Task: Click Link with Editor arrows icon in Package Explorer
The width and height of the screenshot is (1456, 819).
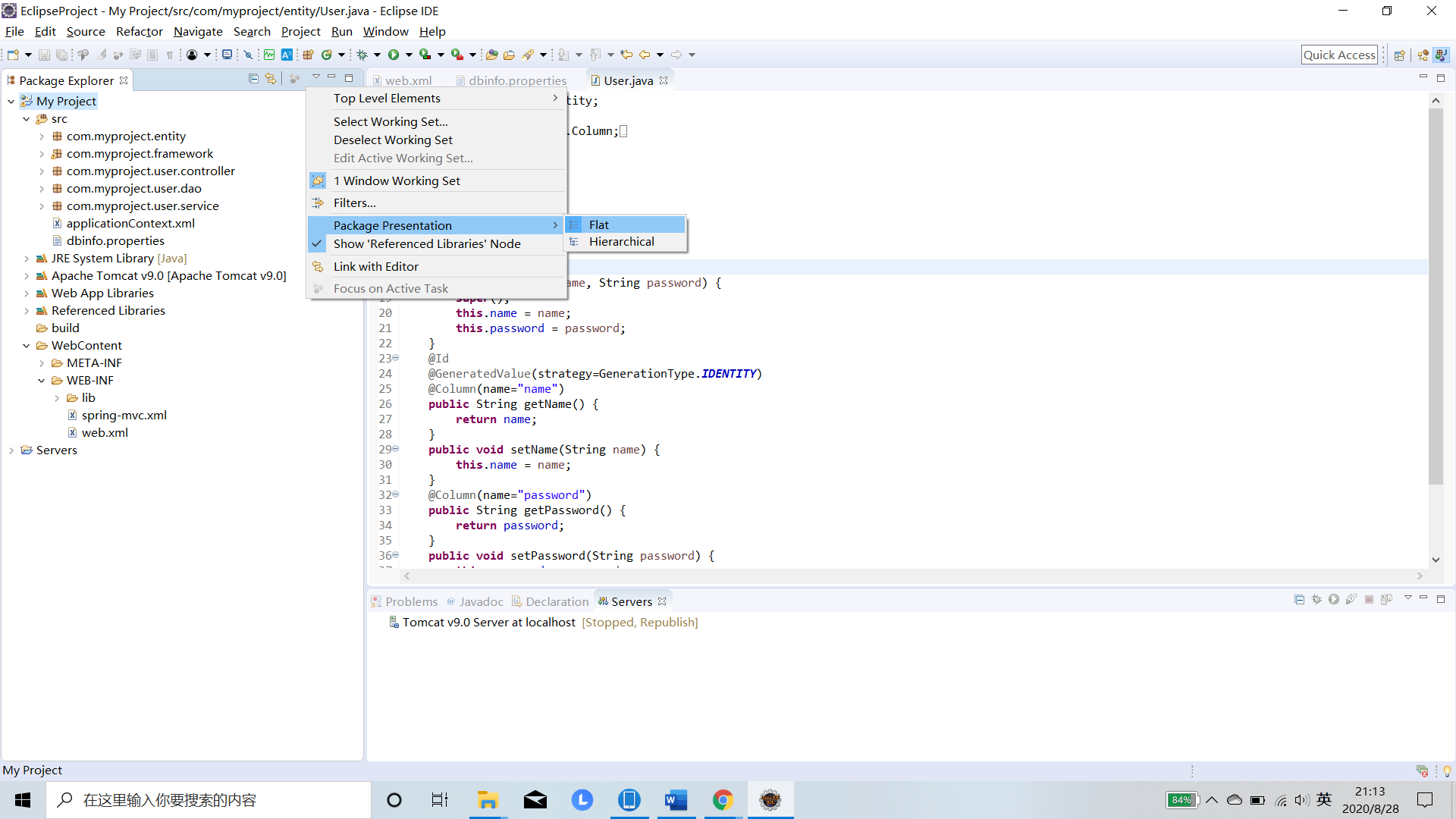Action: pyautogui.click(x=271, y=79)
